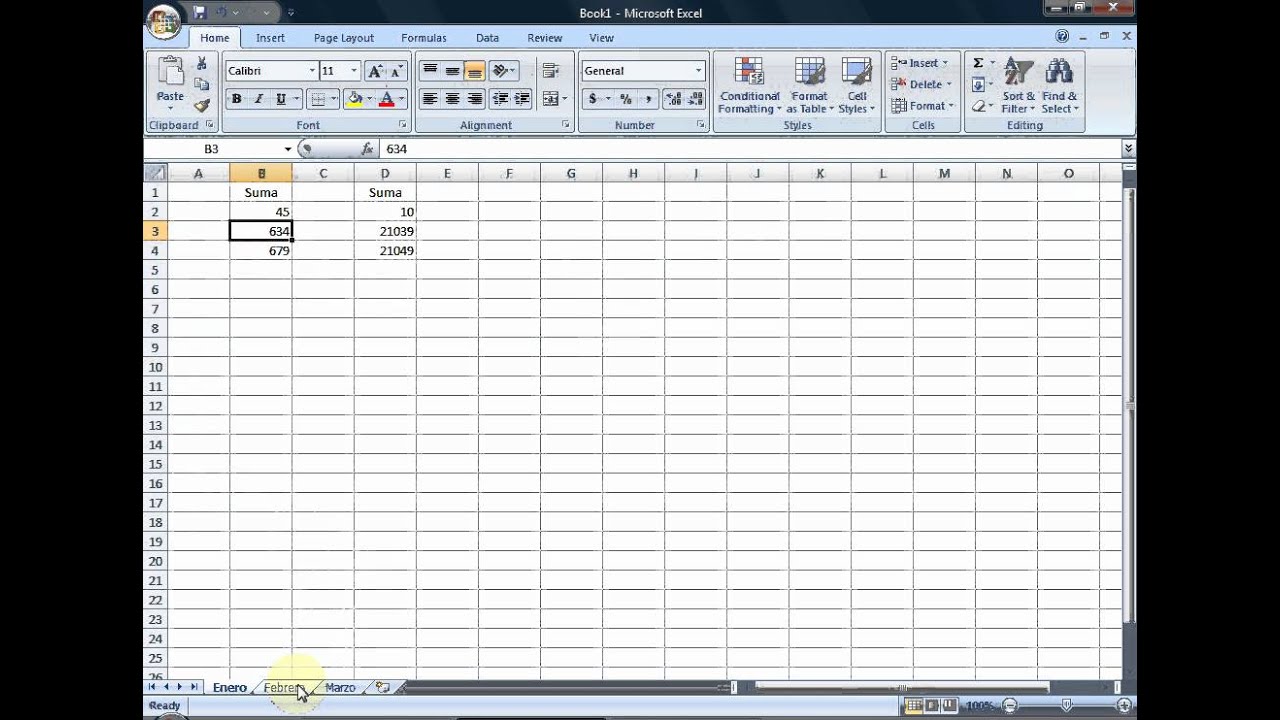Click Delete in Cells group
The height and width of the screenshot is (720, 1280).
tap(921, 84)
